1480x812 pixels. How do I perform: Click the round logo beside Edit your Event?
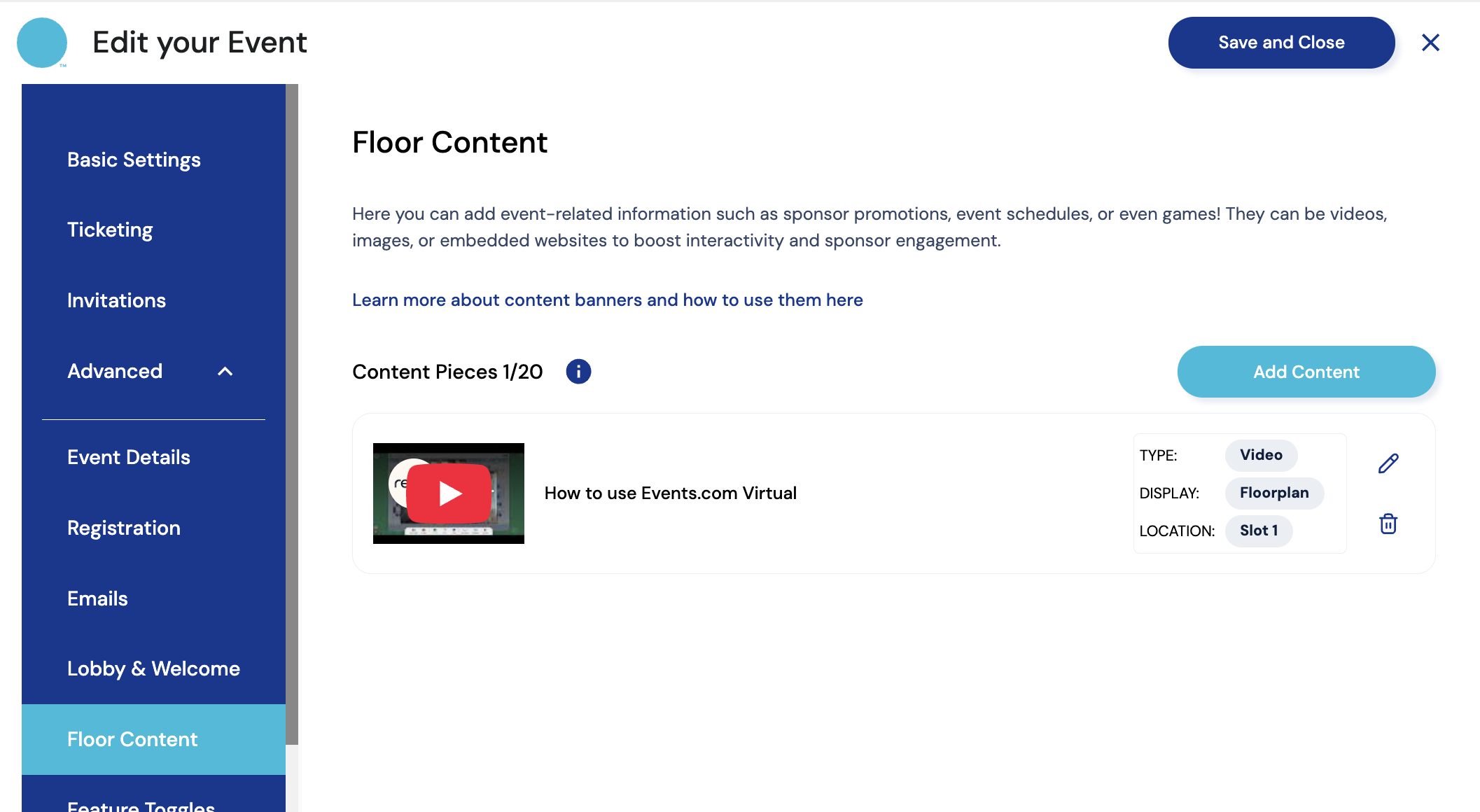pos(42,43)
